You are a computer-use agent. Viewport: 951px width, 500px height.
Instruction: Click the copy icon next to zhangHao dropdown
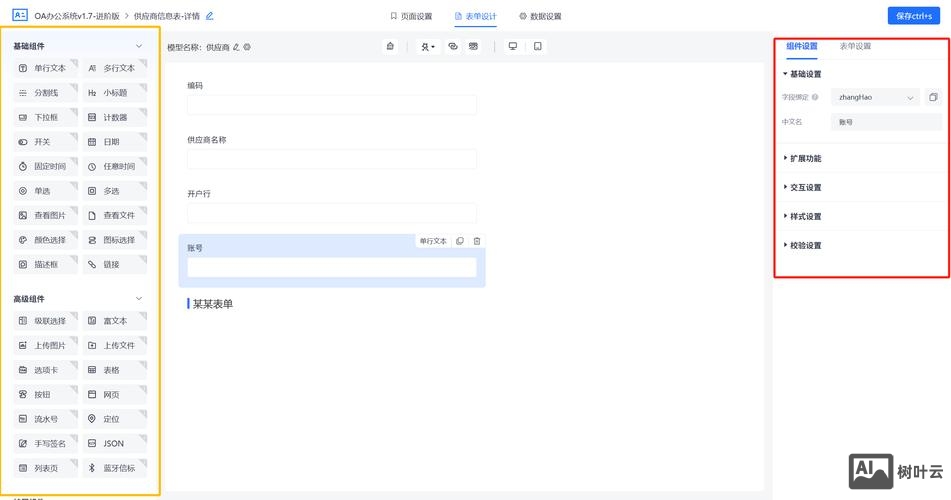coord(933,97)
